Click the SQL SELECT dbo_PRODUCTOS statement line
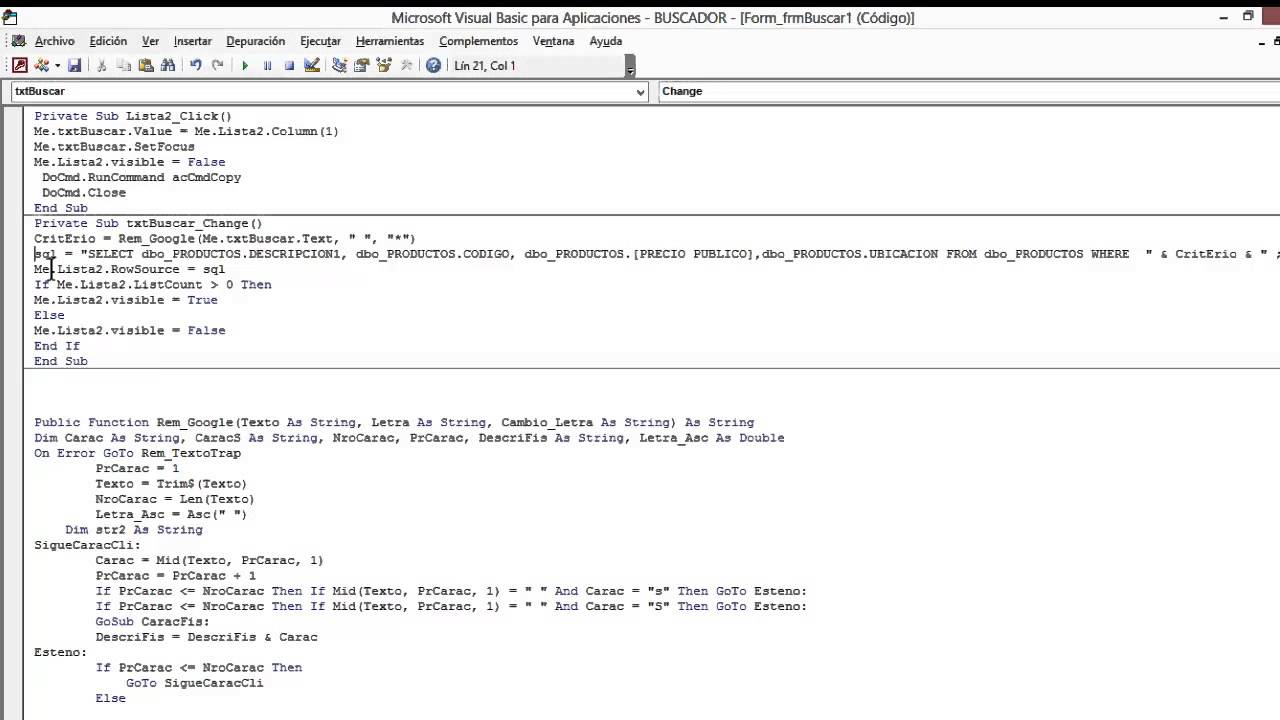 657,254
